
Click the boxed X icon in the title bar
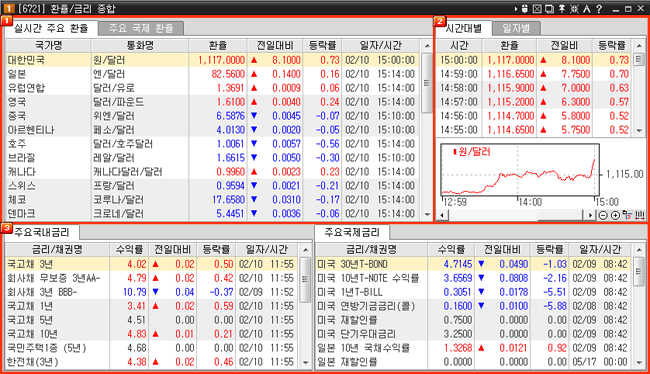pyautogui.click(x=537, y=8)
